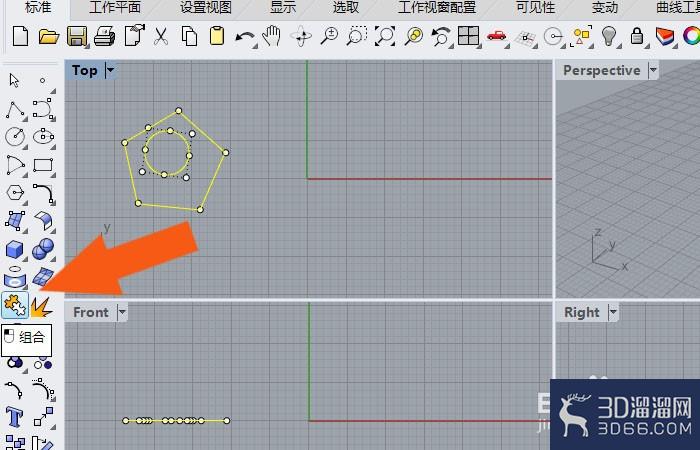This screenshot has height=450, width=700.
Task: Select the Circle tool
Action: [15, 137]
